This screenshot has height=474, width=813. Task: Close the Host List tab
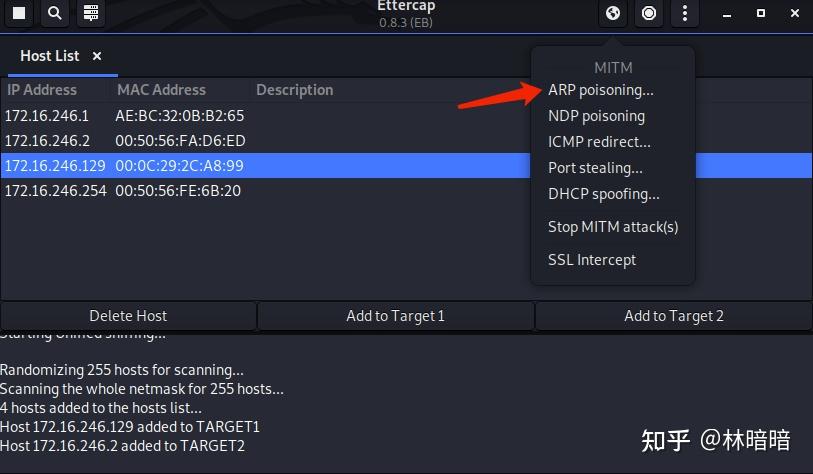(97, 56)
